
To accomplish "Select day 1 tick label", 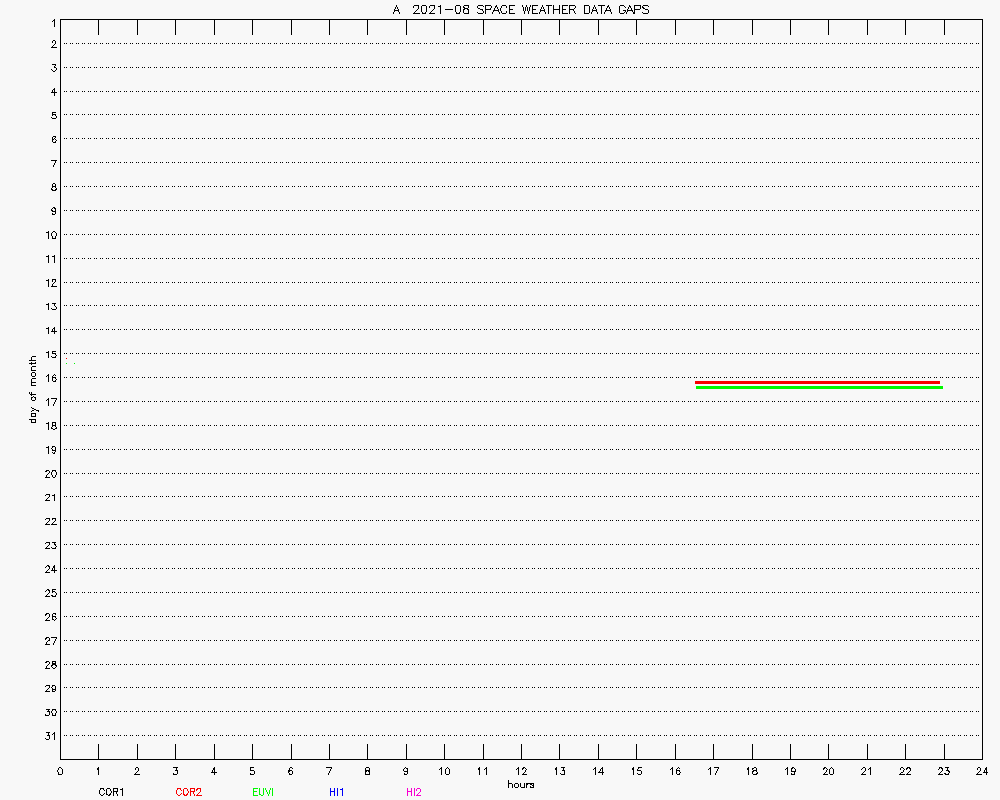I will click(52, 21).
